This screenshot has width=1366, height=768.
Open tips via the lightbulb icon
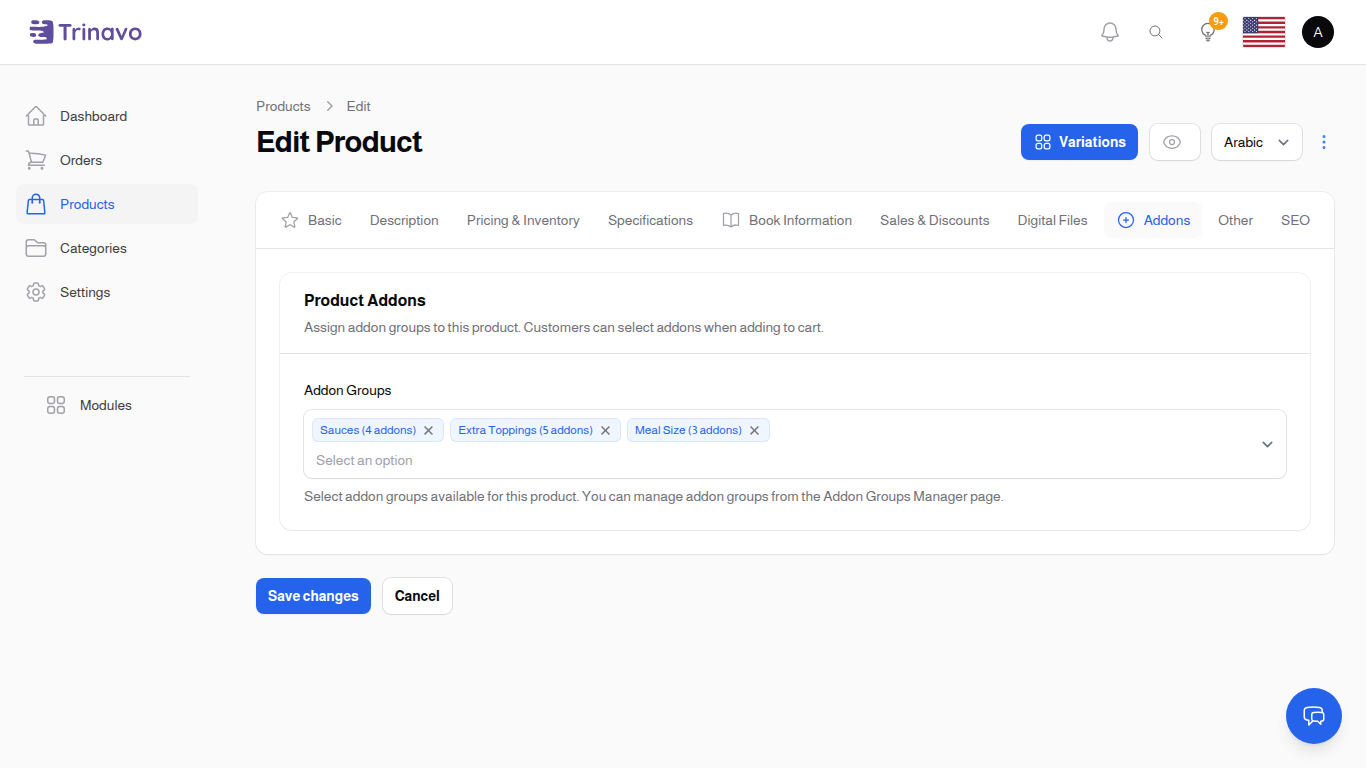point(1207,31)
